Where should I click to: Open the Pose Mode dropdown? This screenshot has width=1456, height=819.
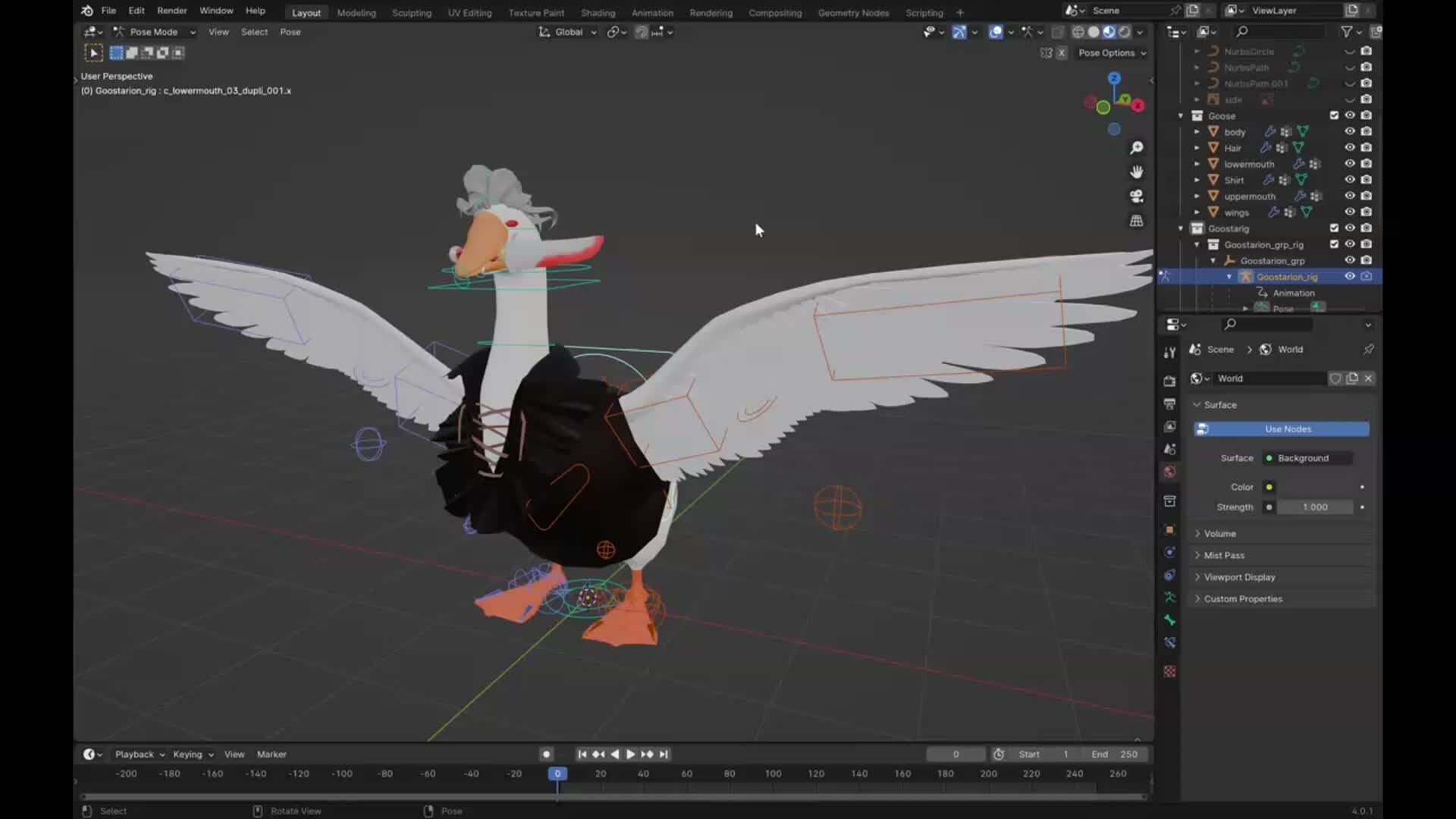pyautogui.click(x=155, y=32)
